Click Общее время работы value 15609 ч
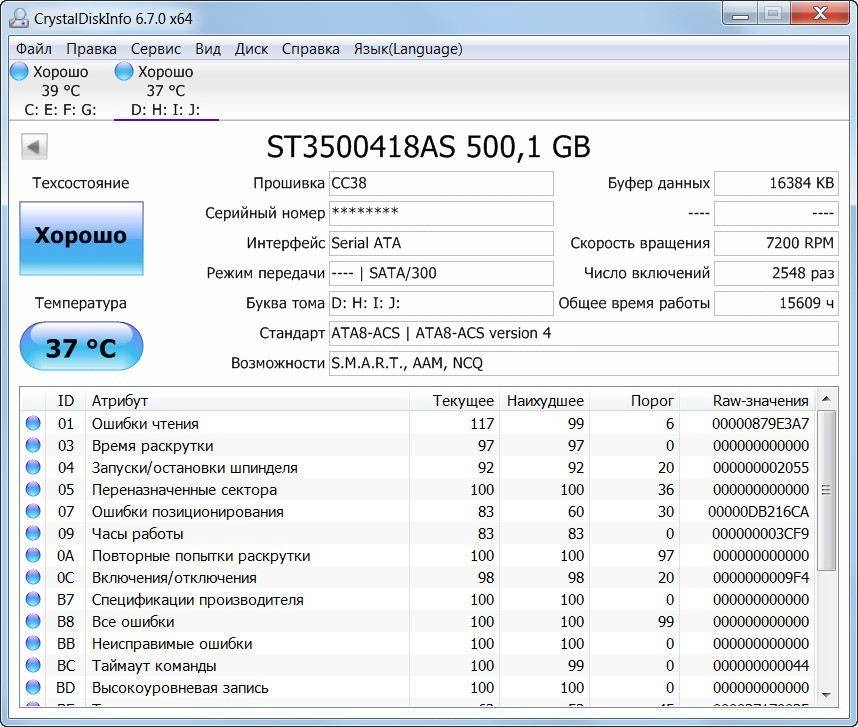The image size is (858, 727). pyautogui.click(x=776, y=304)
